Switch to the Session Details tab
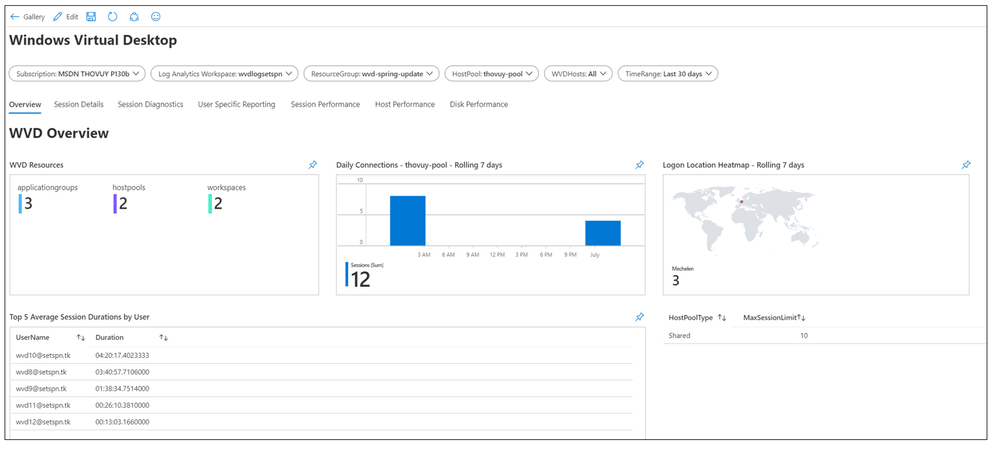The image size is (999, 449). tap(78, 104)
